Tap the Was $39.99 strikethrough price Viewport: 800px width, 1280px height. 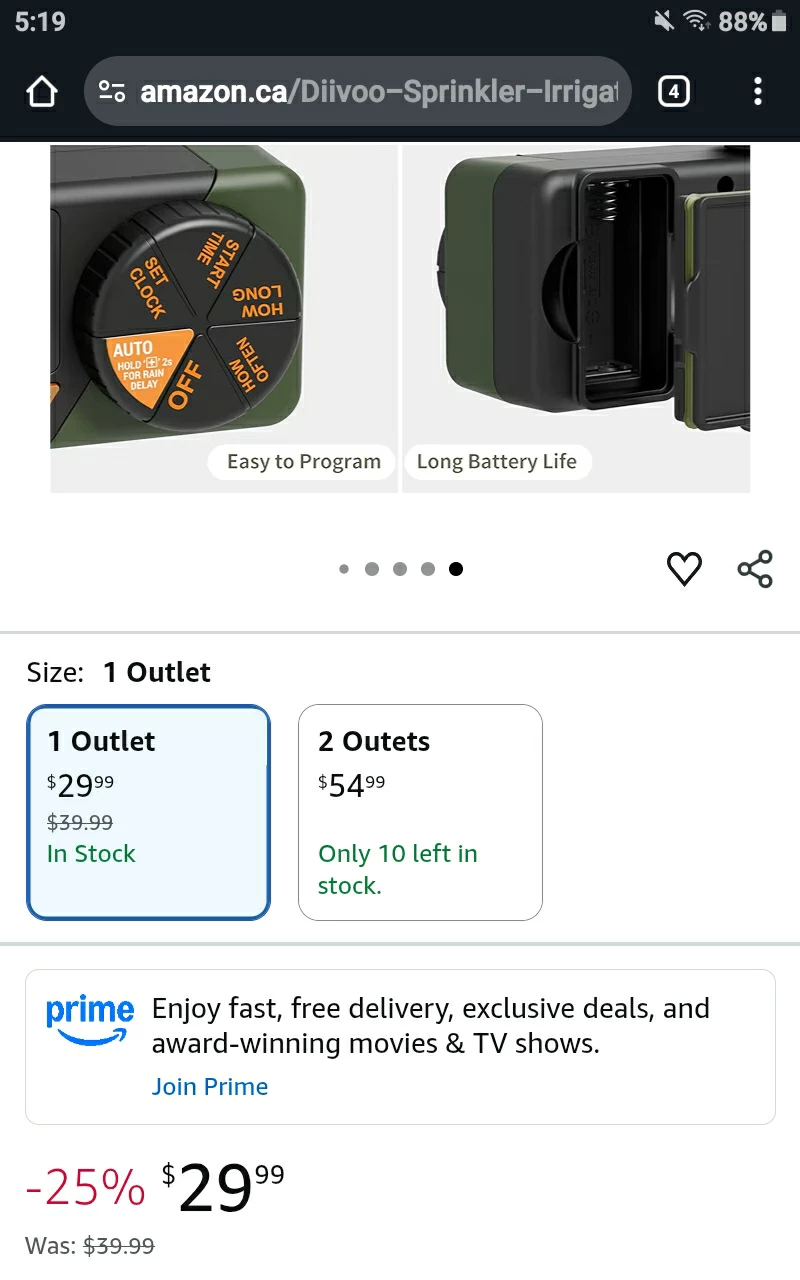pyautogui.click(x=90, y=1246)
